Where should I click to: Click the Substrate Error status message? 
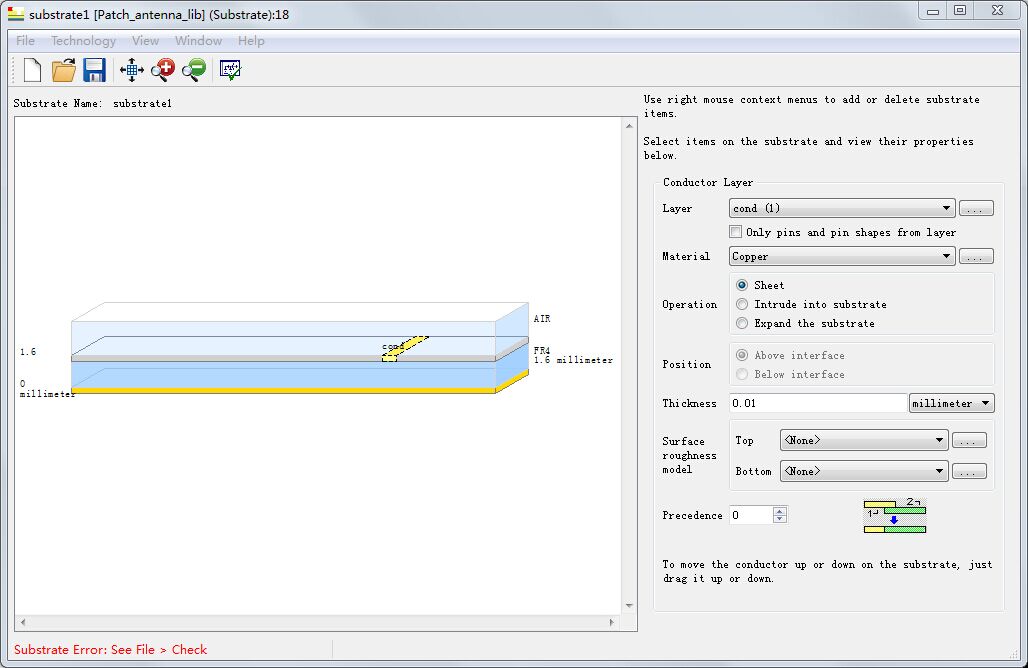110,650
